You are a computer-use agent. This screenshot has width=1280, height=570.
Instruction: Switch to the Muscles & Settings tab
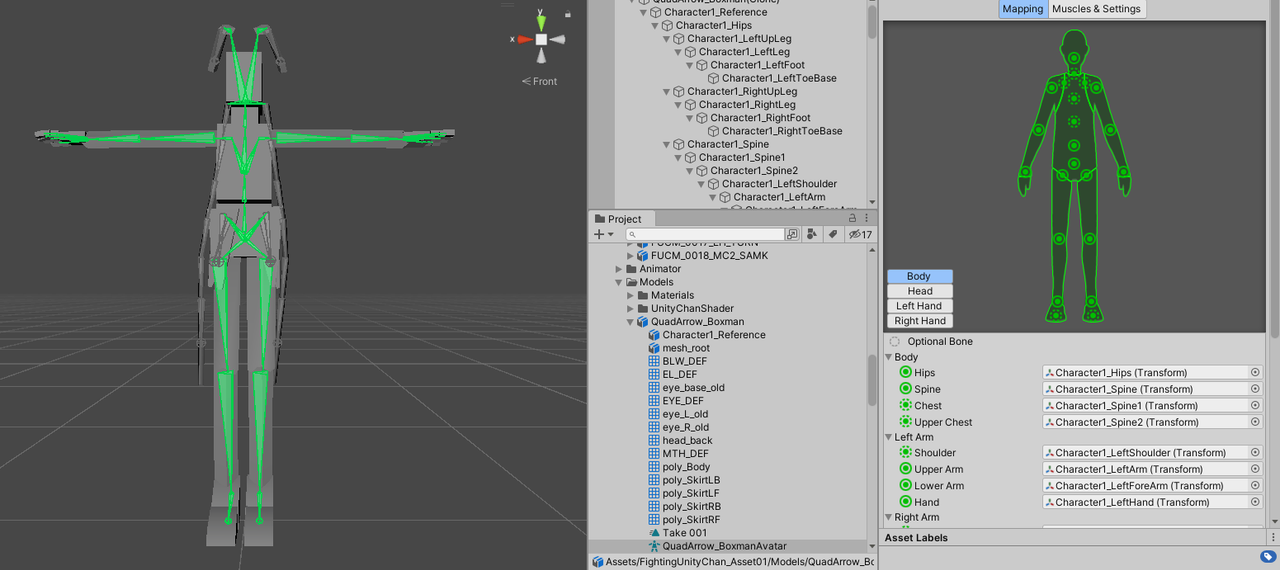(1097, 9)
